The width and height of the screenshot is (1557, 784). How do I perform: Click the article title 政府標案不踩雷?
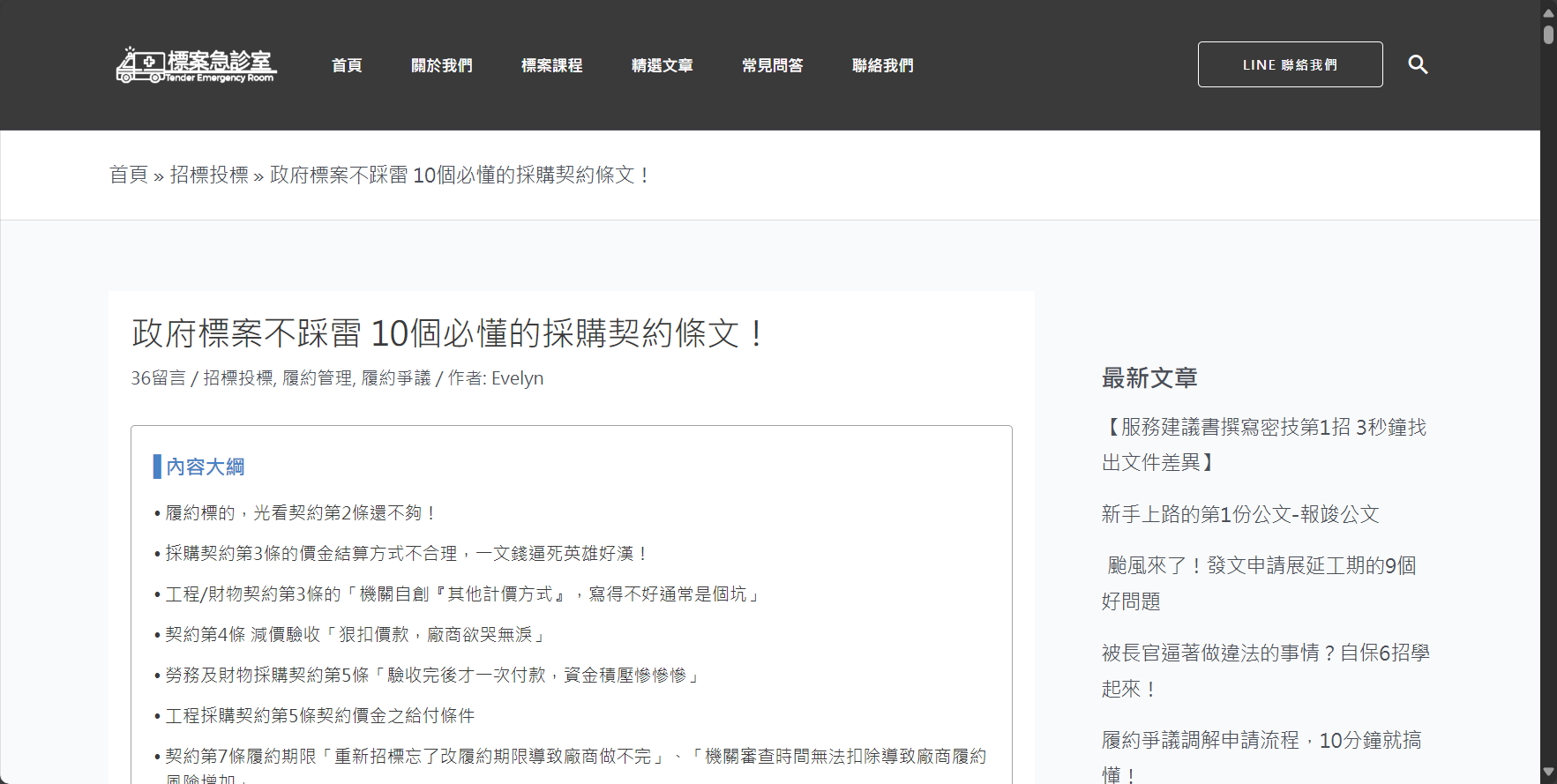tap(448, 333)
